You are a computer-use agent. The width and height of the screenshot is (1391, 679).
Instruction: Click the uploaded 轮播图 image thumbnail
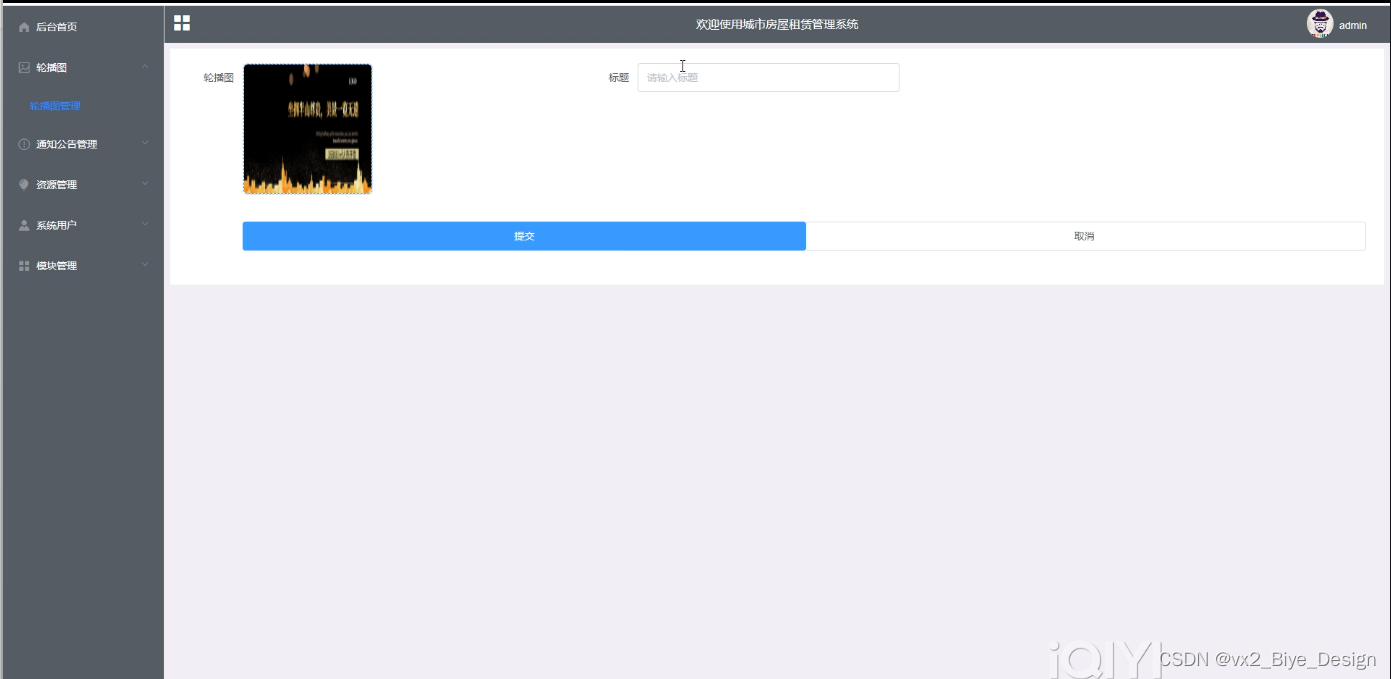pyautogui.click(x=307, y=129)
